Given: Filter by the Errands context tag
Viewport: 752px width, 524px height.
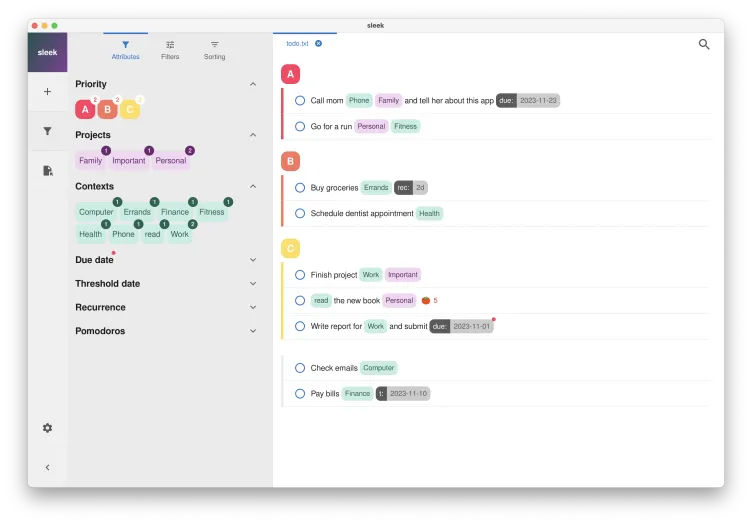Looking at the screenshot, I should click(x=137, y=212).
